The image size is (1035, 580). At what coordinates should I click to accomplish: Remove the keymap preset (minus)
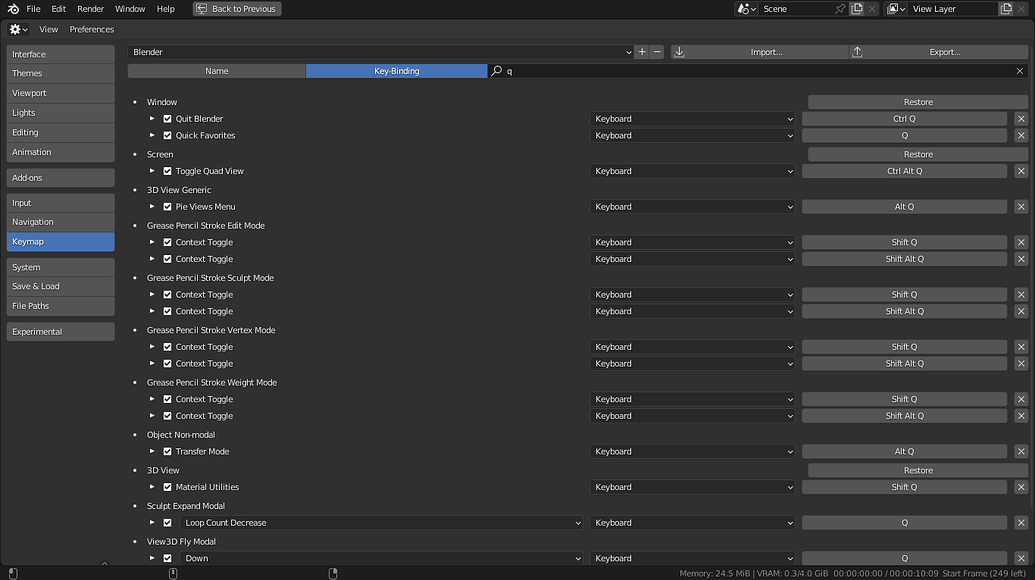(x=657, y=52)
